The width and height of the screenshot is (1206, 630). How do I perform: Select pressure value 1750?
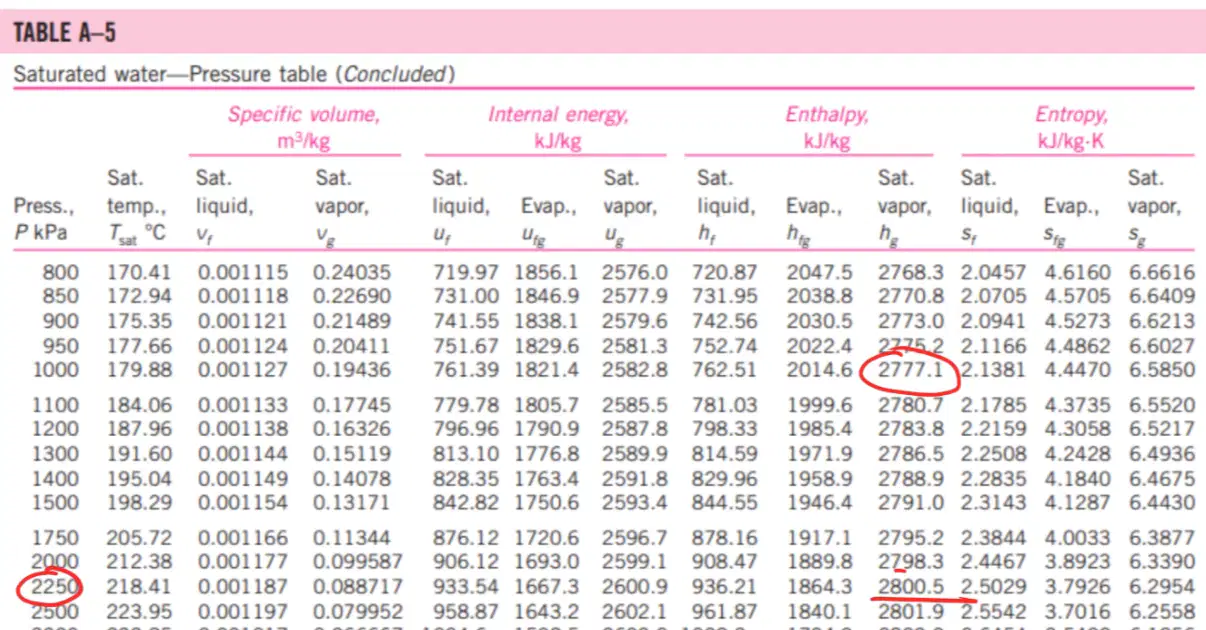click(x=55, y=538)
